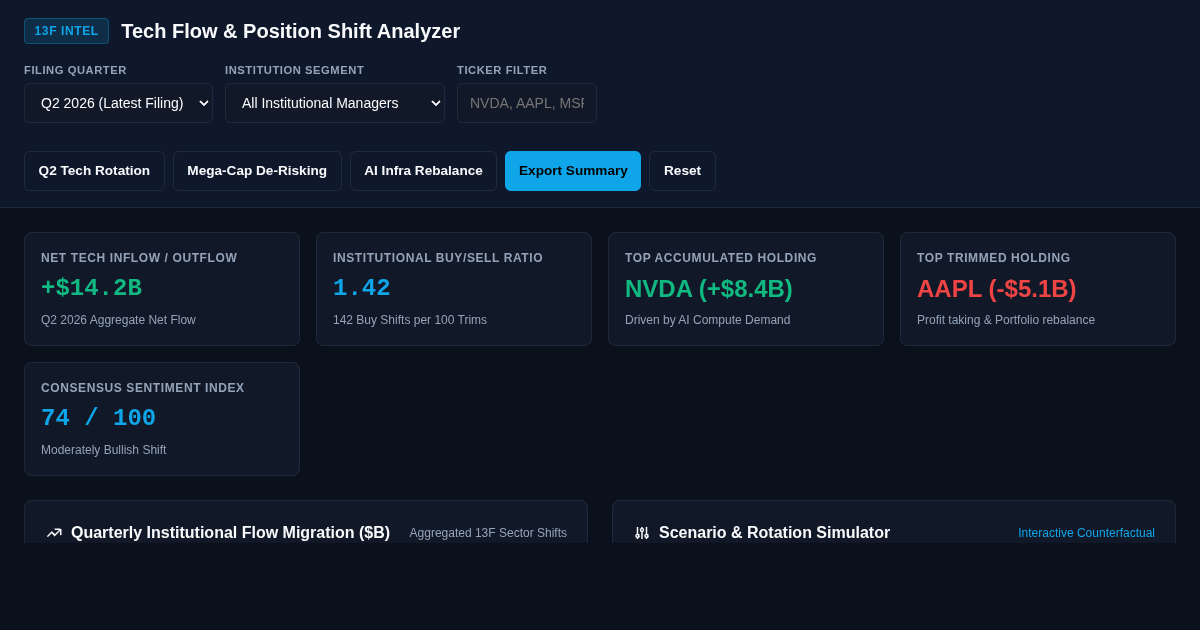Click the Driven by AI Compute Demand note
This screenshot has width=1200, height=630.
(707, 320)
